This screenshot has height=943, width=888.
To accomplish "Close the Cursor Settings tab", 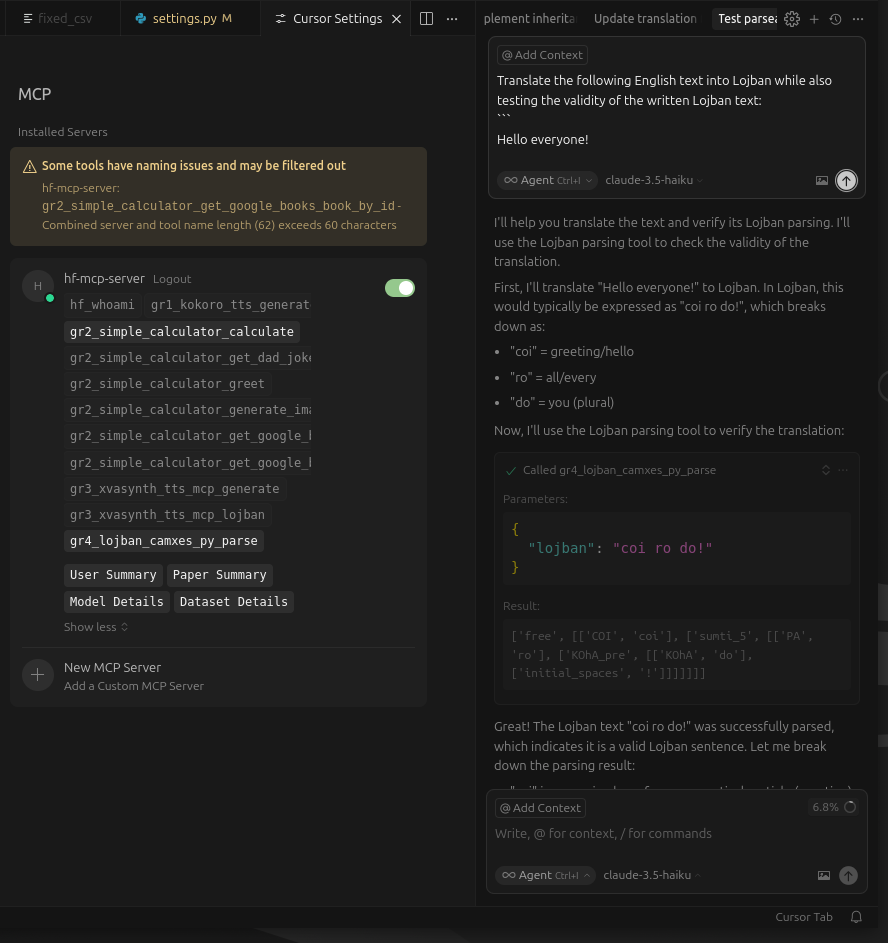I will pyautogui.click(x=397, y=19).
